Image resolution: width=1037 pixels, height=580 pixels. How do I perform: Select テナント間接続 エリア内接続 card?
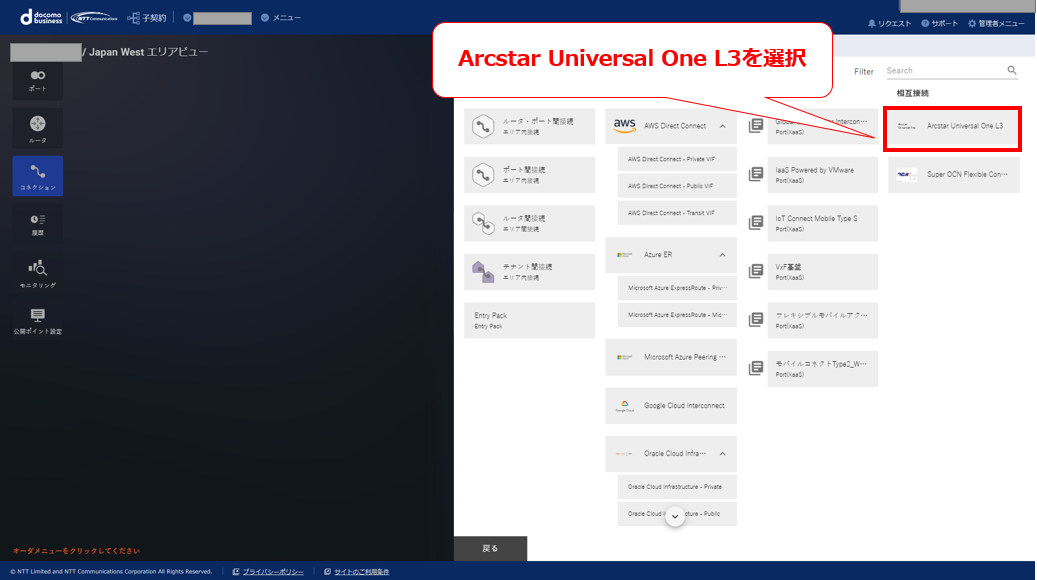click(529, 272)
